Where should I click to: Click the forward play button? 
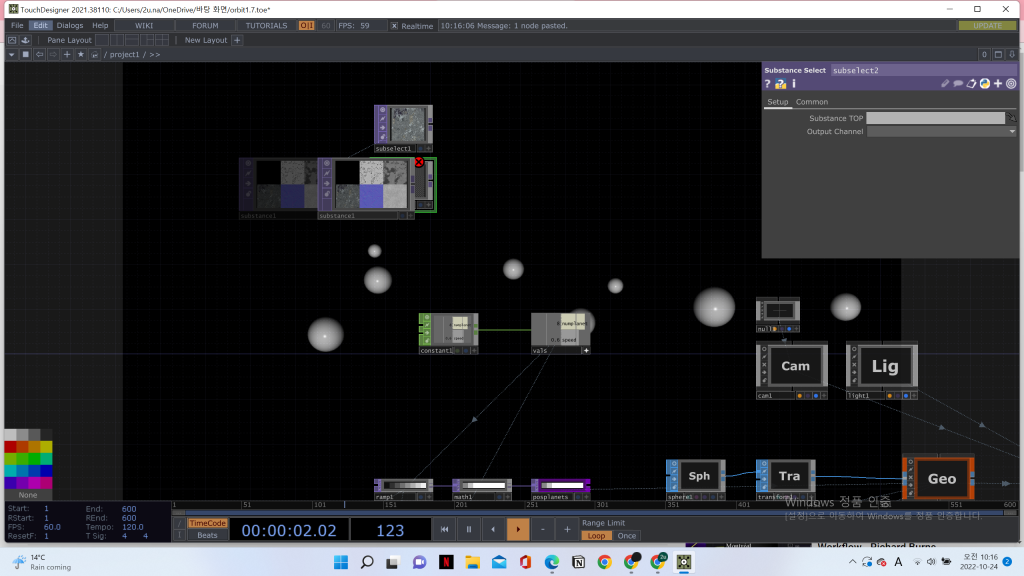coord(518,529)
